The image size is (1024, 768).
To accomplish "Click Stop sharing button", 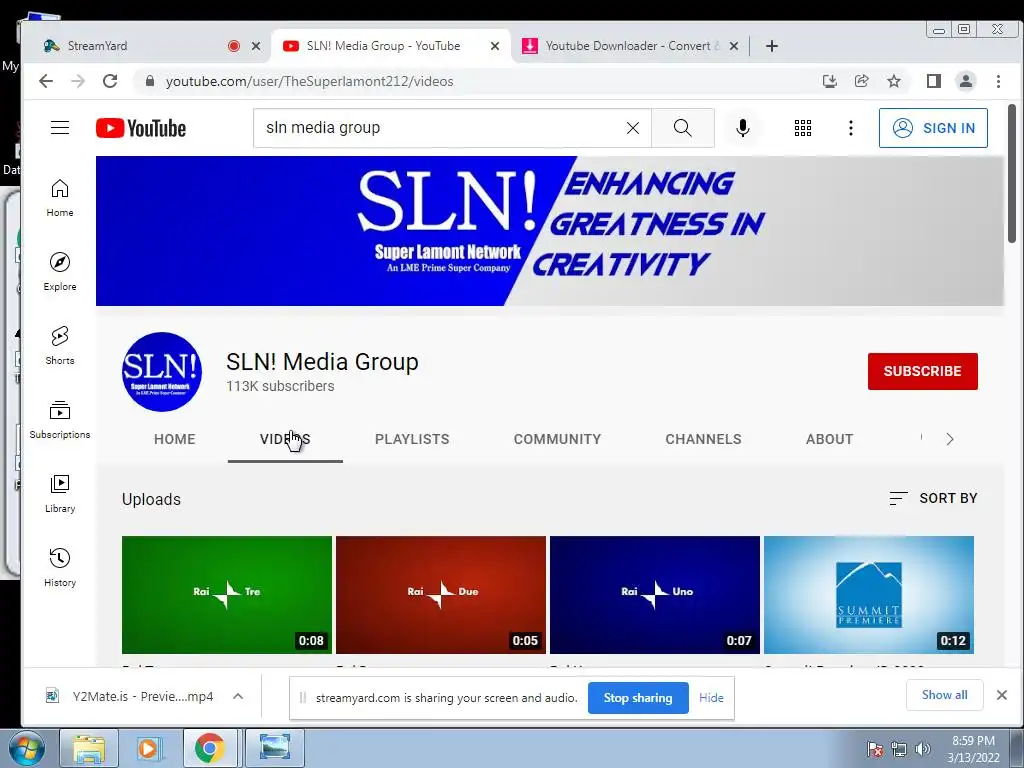I will 637,697.
